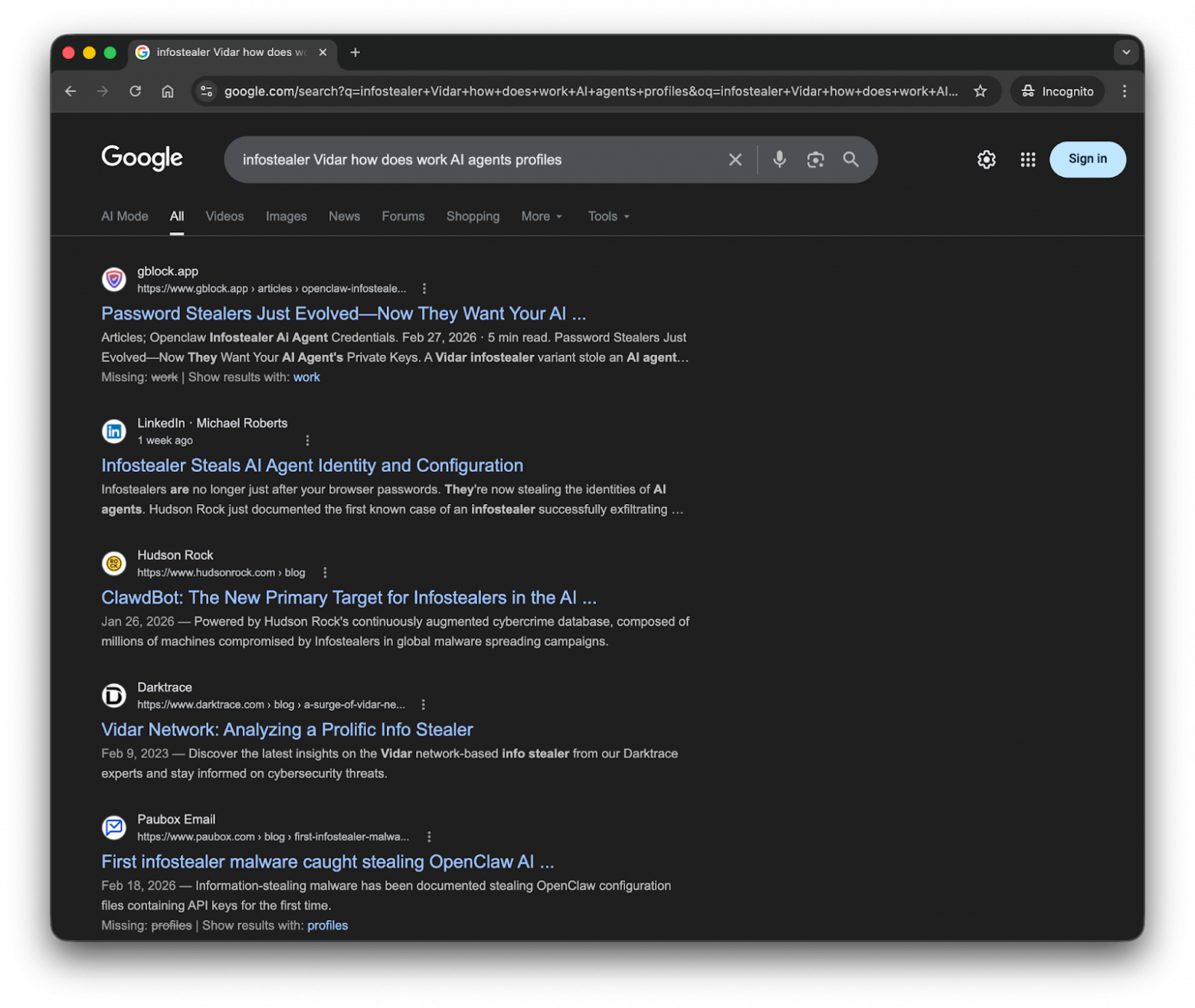Open more options for Darktrace result
Image resolution: width=1195 pixels, height=1008 pixels.
423,705
